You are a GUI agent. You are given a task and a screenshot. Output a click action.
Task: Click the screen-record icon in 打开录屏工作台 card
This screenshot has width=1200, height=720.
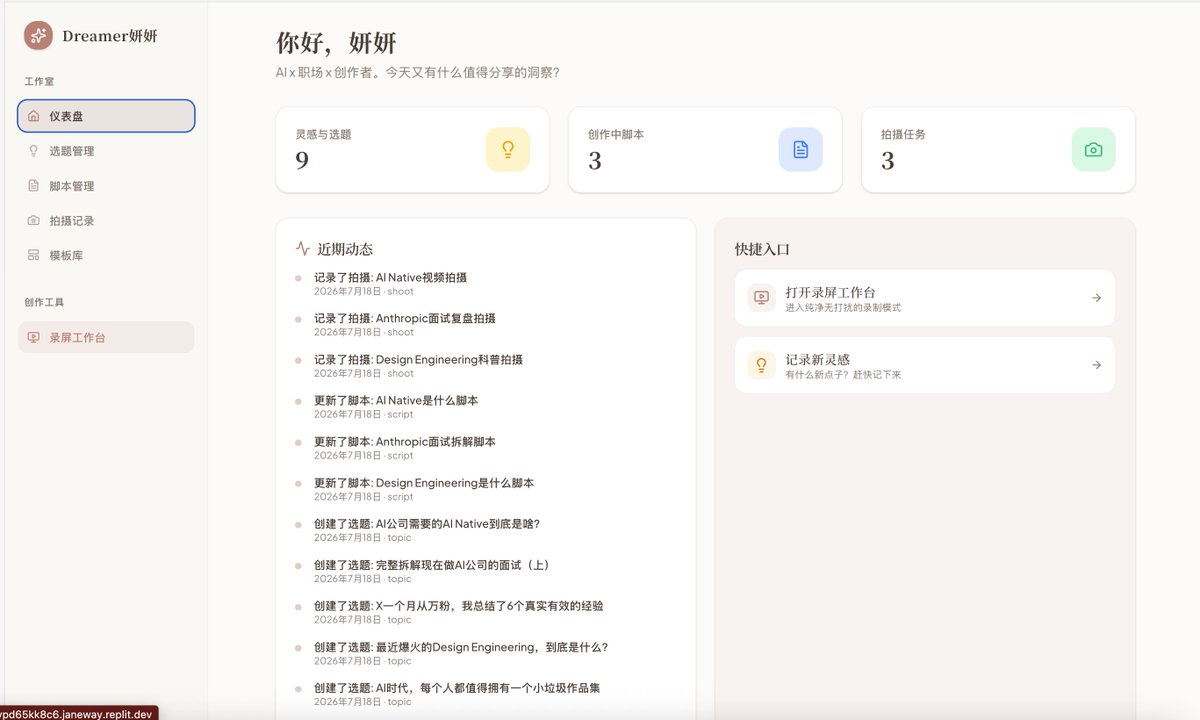click(x=761, y=297)
